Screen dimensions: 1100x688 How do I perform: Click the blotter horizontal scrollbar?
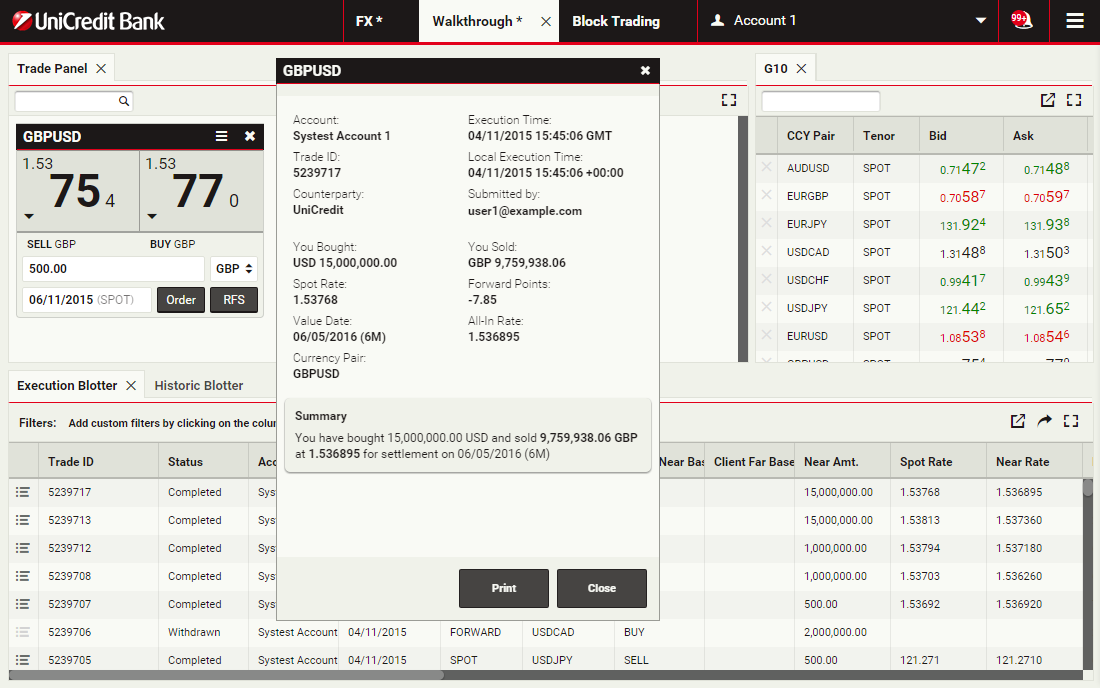225,675
